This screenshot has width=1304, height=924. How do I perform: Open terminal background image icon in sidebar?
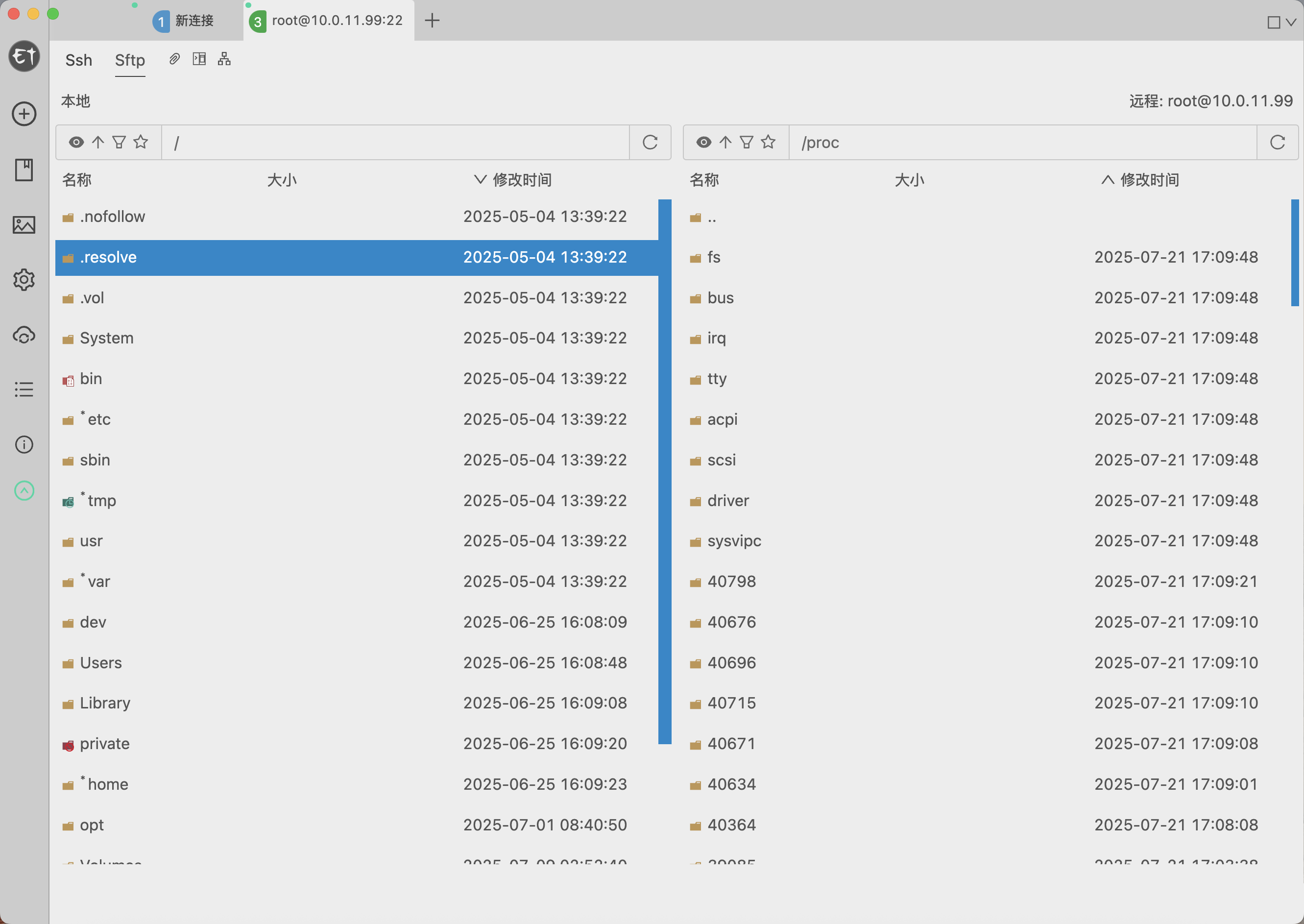point(24,225)
